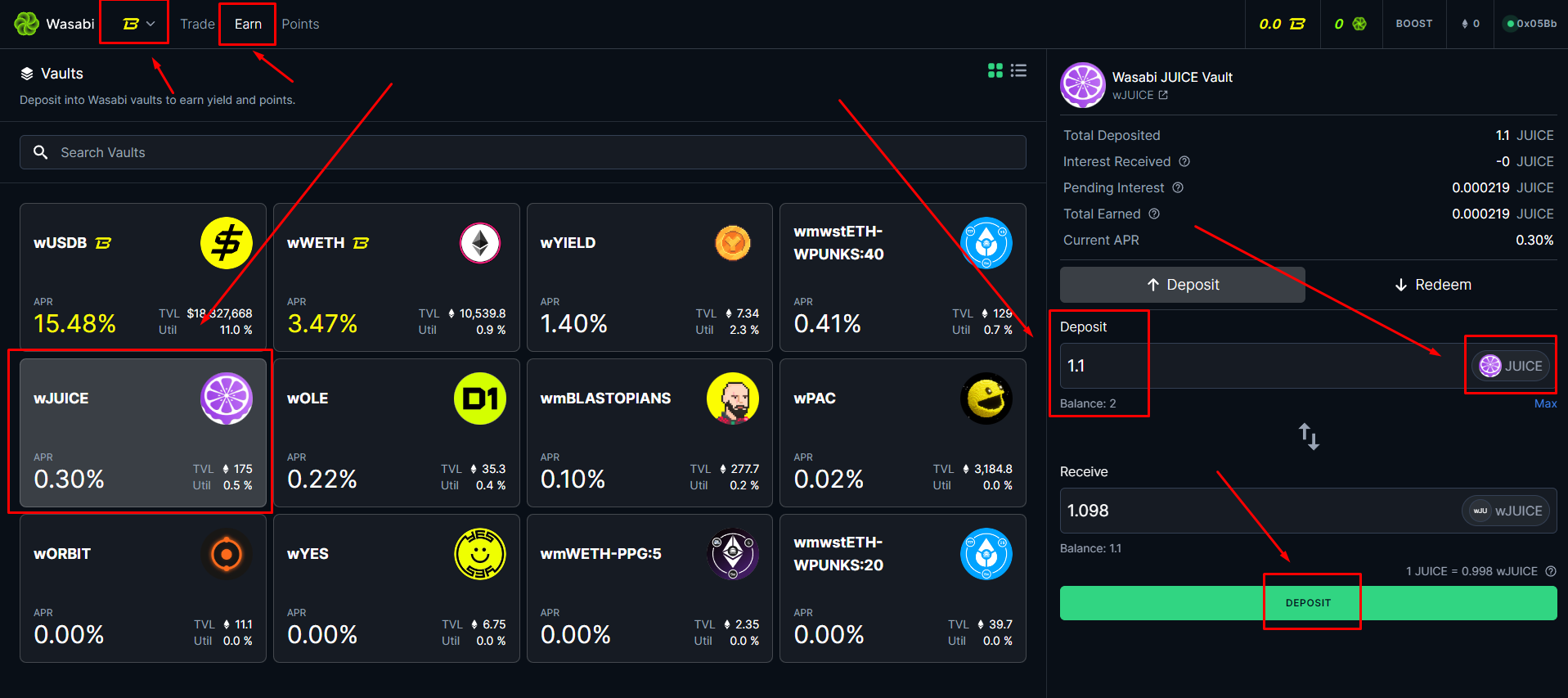Click Total Earned help icon
1568x698 pixels.
click(1154, 214)
